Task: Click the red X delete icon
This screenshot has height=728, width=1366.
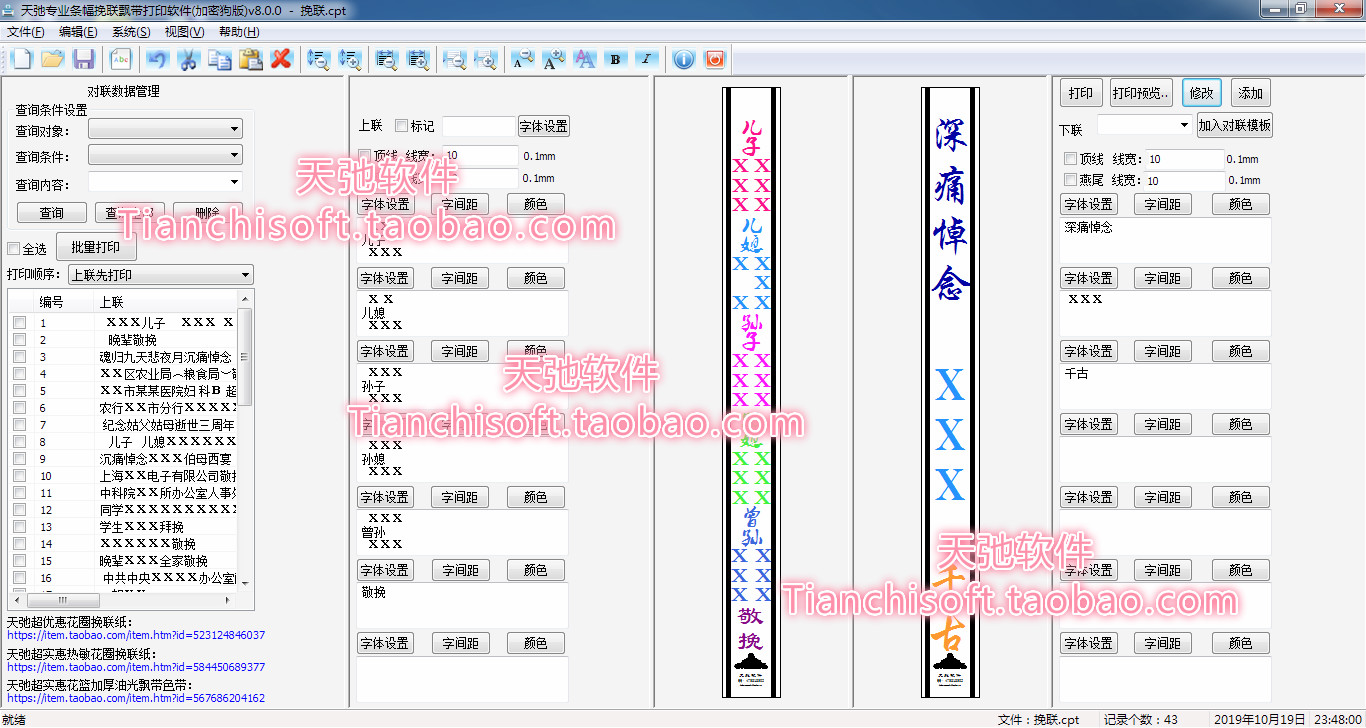Action: point(281,59)
